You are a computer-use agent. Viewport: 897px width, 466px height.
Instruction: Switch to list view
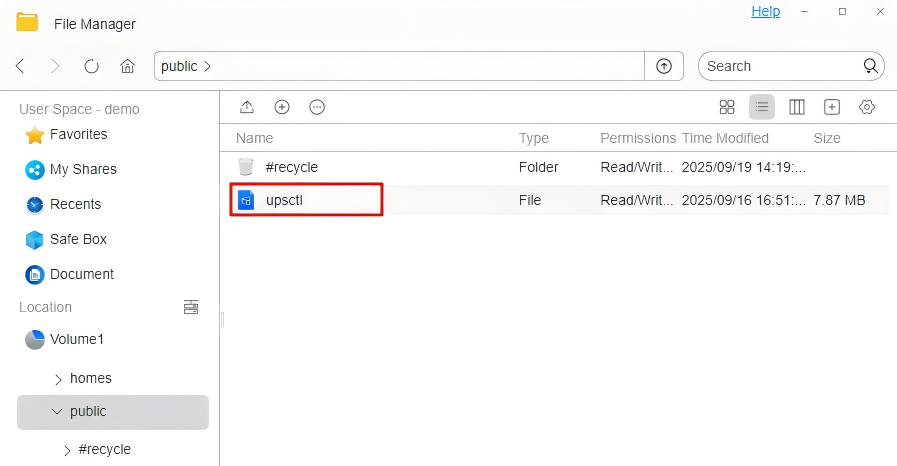click(762, 107)
